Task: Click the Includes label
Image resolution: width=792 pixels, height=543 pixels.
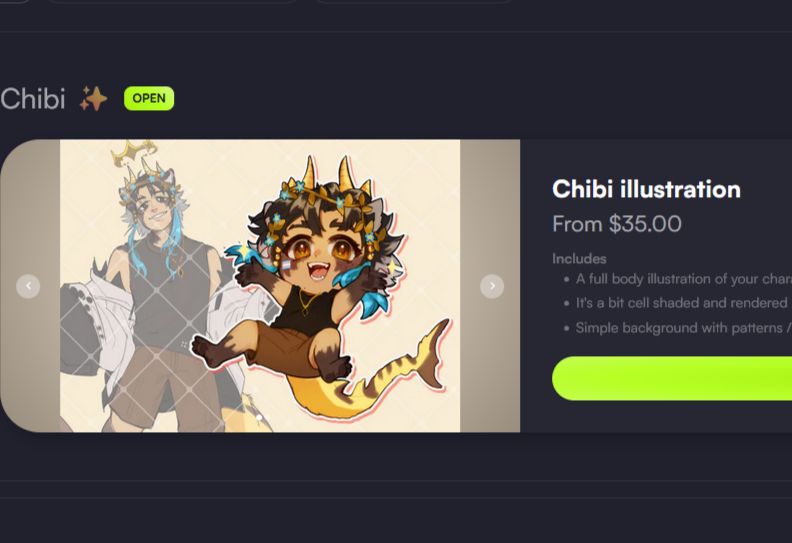Action: coord(579,259)
